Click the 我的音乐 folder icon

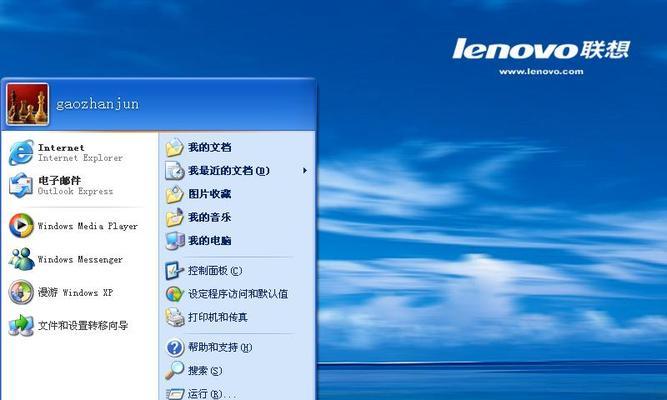click(174, 217)
